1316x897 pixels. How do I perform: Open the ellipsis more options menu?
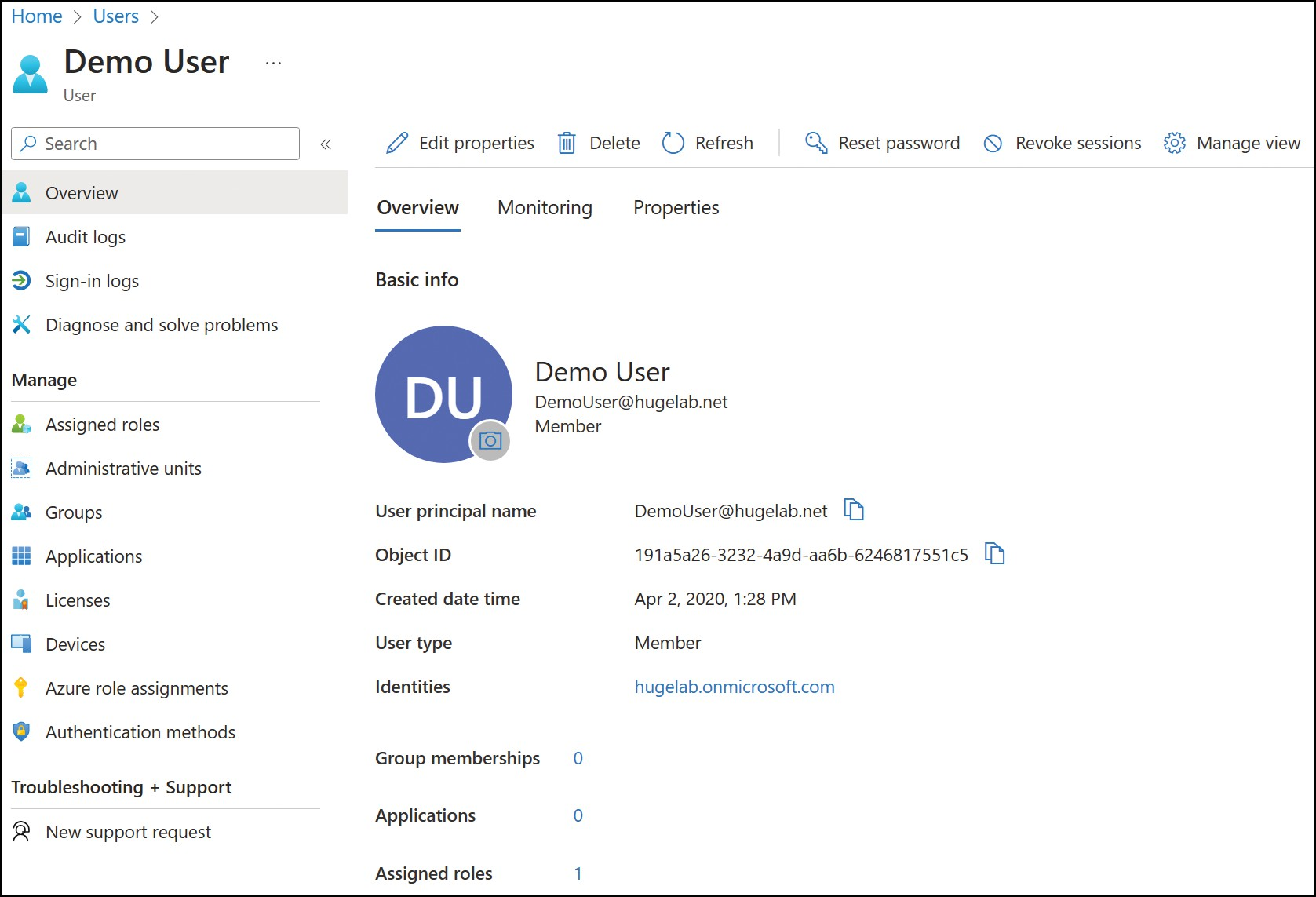point(273,64)
